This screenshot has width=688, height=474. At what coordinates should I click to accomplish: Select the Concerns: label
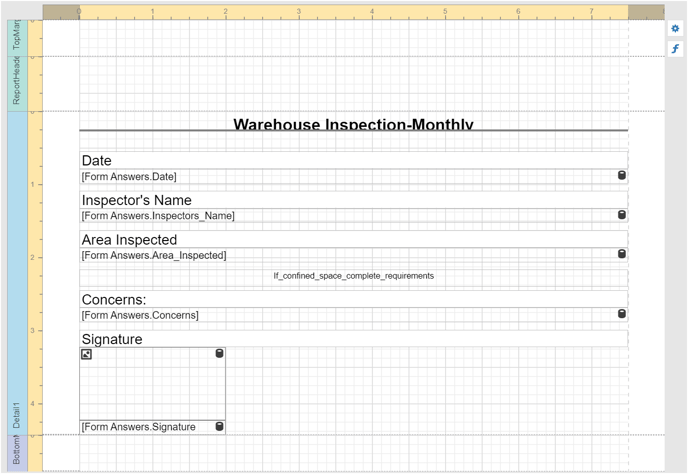click(354, 299)
